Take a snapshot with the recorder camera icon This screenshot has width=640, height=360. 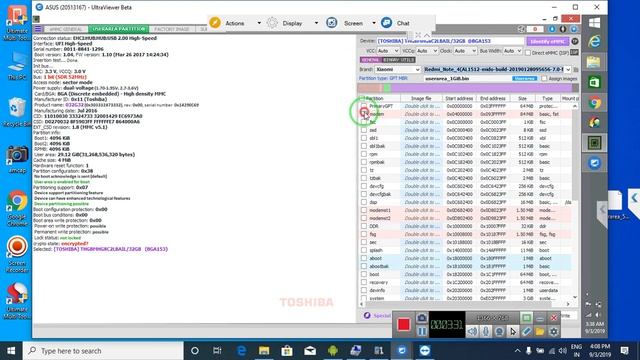pyautogui.click(x=422, y=318)
